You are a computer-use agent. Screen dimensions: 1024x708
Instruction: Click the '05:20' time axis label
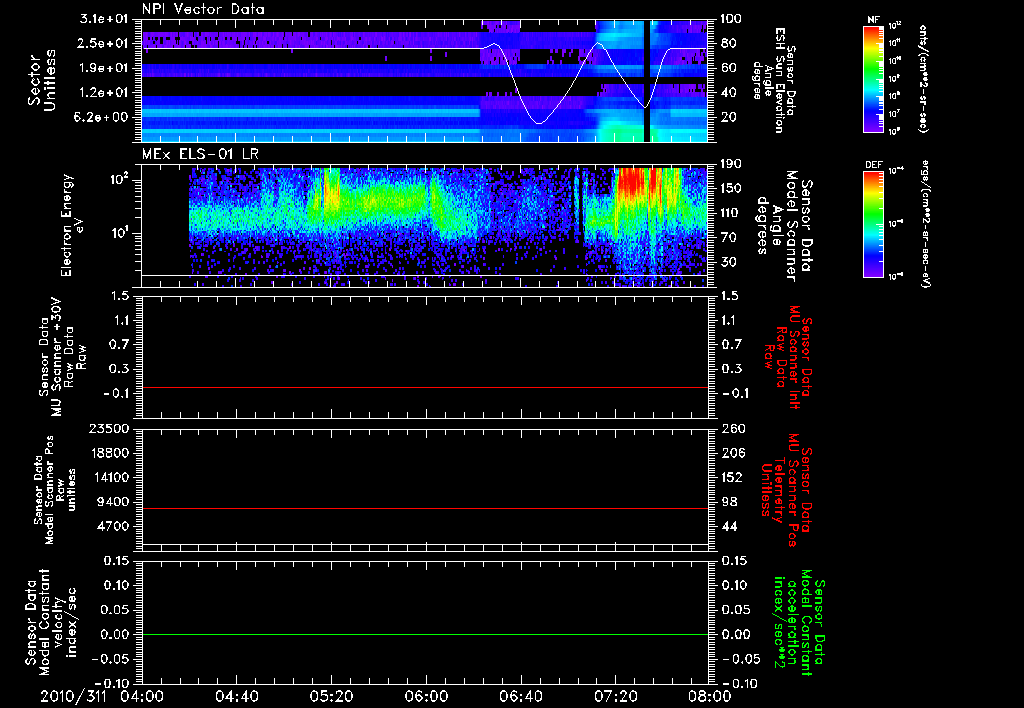pos(331,696)
